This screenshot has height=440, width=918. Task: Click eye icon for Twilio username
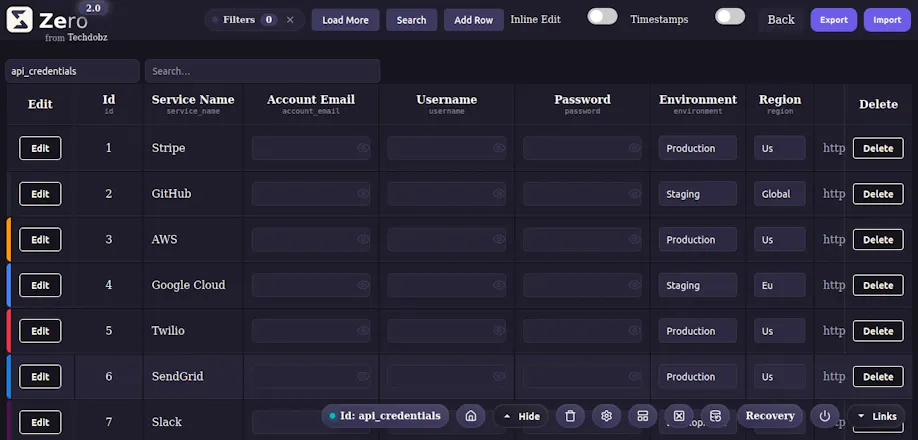click(x=499, y=331)
